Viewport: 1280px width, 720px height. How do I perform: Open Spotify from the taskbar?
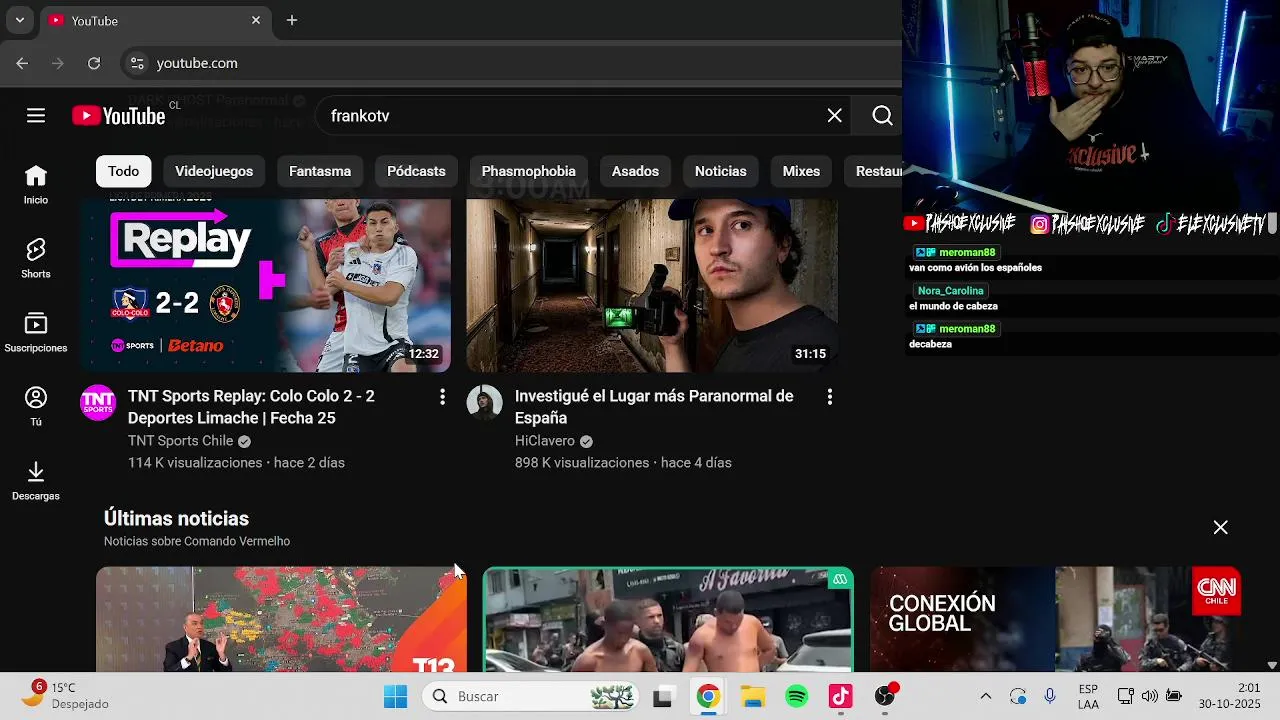tap(796, 696)
